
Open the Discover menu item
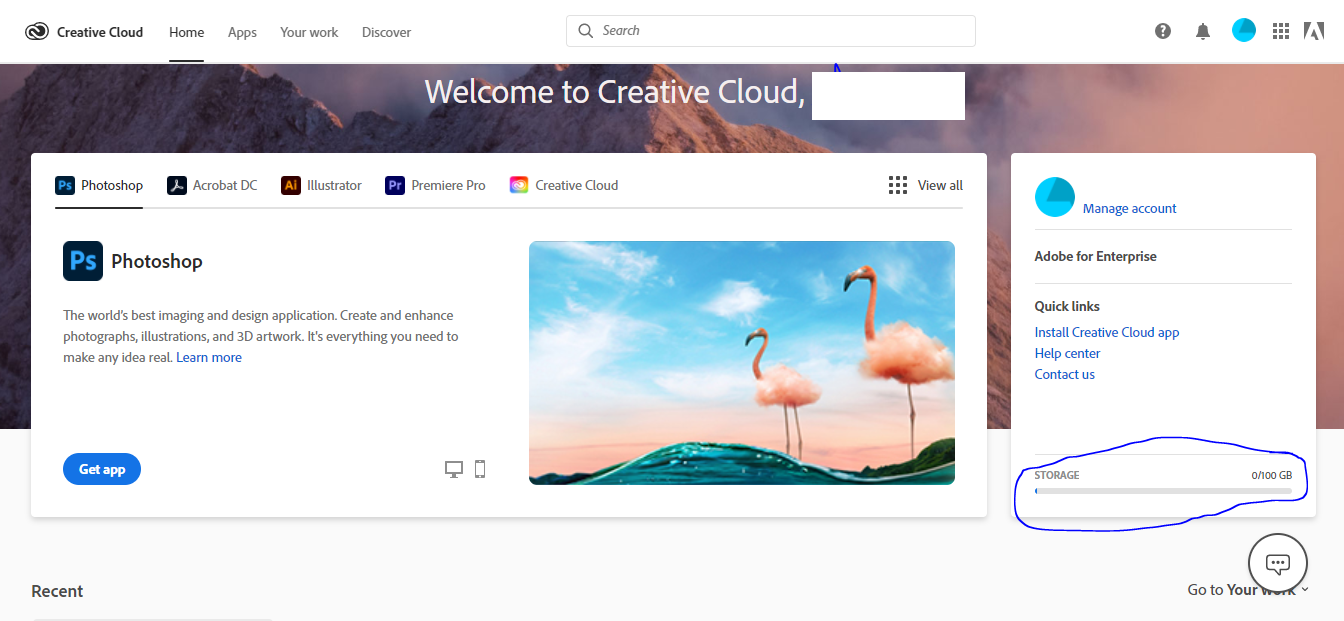point(386,32)
